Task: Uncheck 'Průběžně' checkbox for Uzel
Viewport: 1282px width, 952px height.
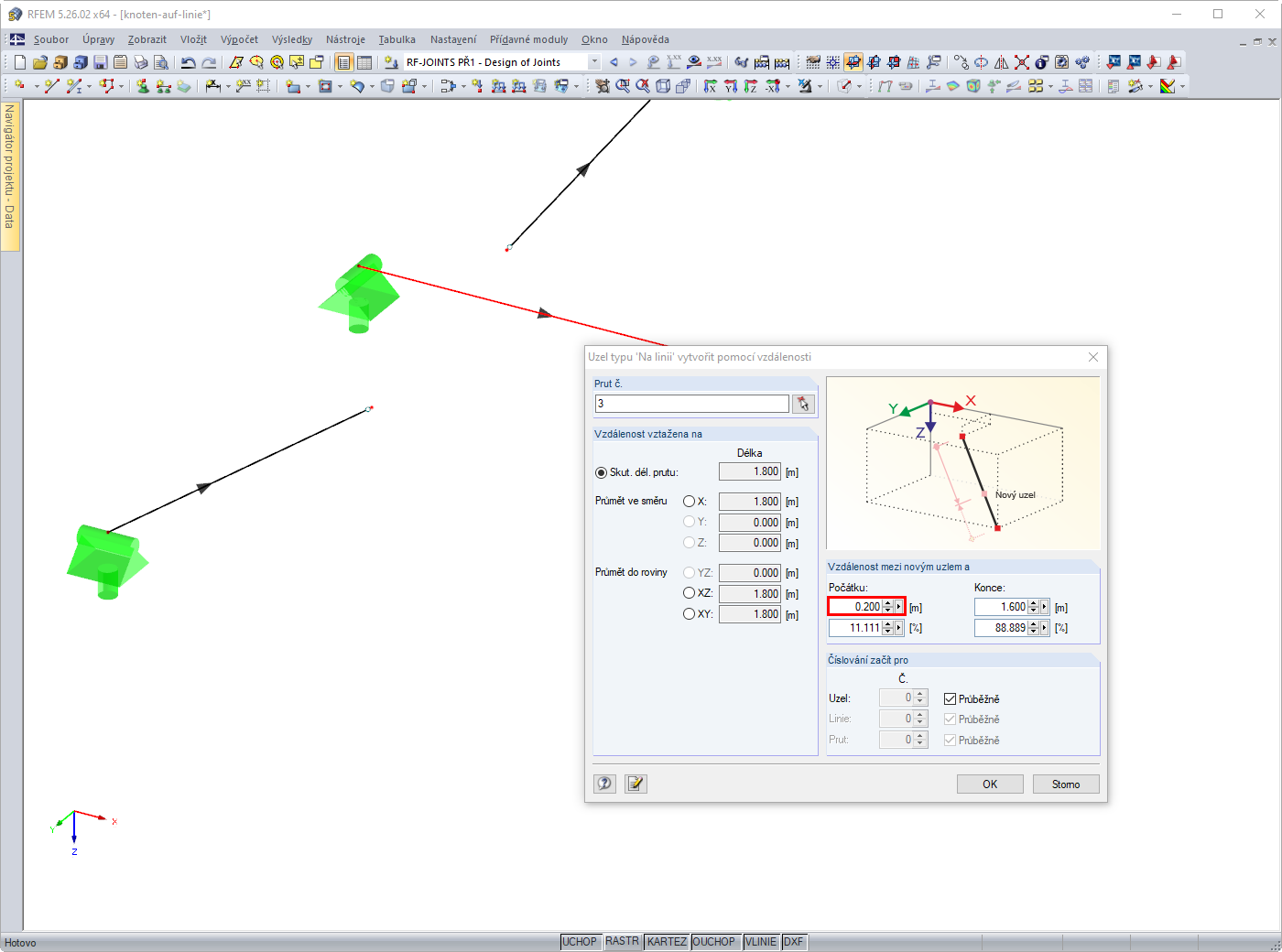Action: 950,698
